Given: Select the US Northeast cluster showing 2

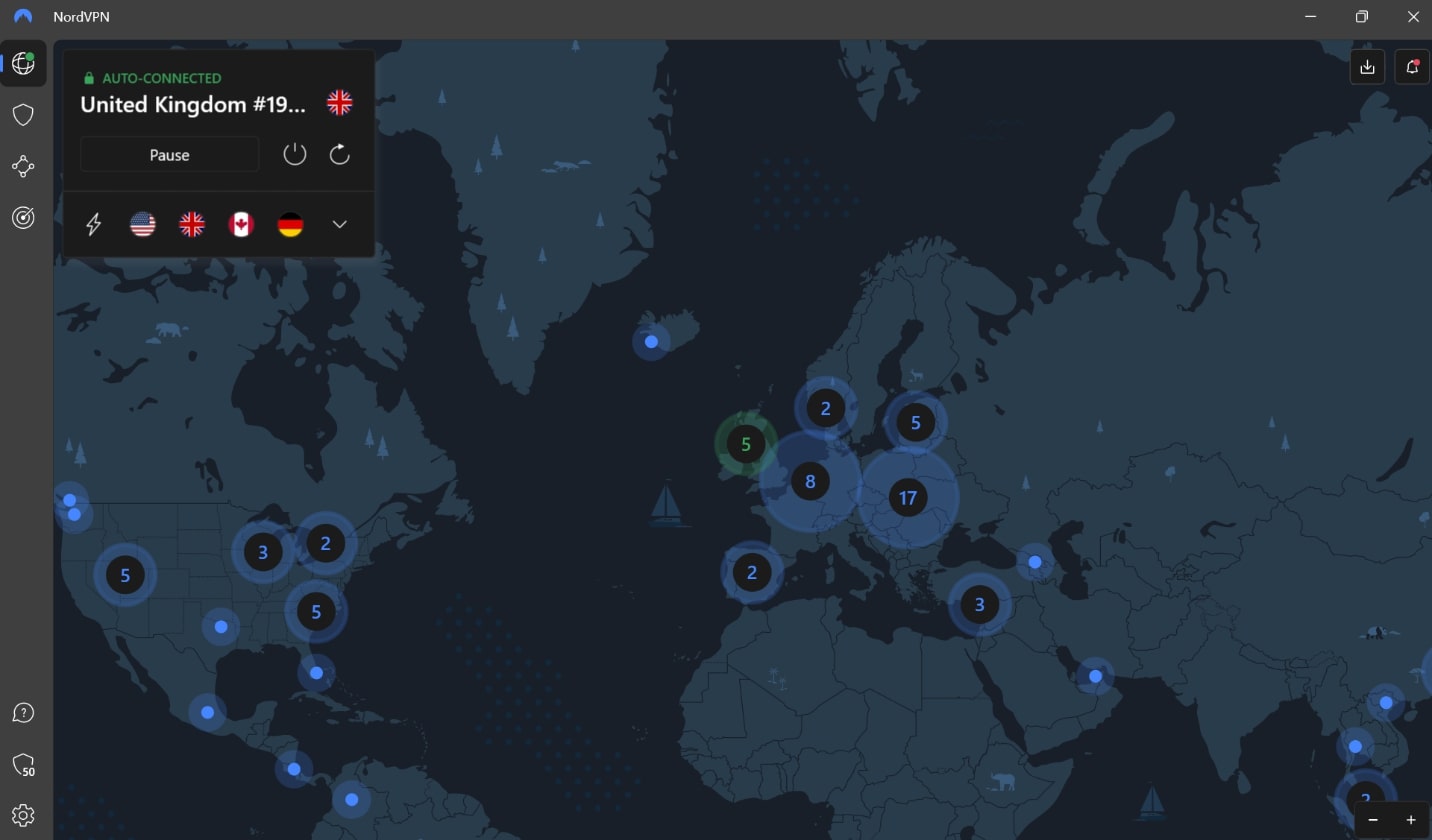Looking at the screenshot, I should click(325, 543).
